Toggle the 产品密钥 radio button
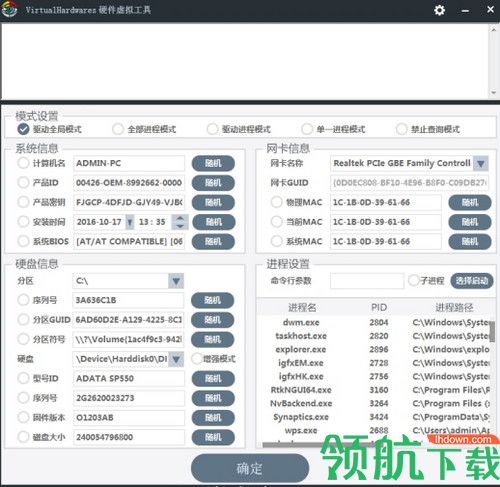The width and height of the screenshot is (500, 487). pyautogui.click(x=23, y=202)
